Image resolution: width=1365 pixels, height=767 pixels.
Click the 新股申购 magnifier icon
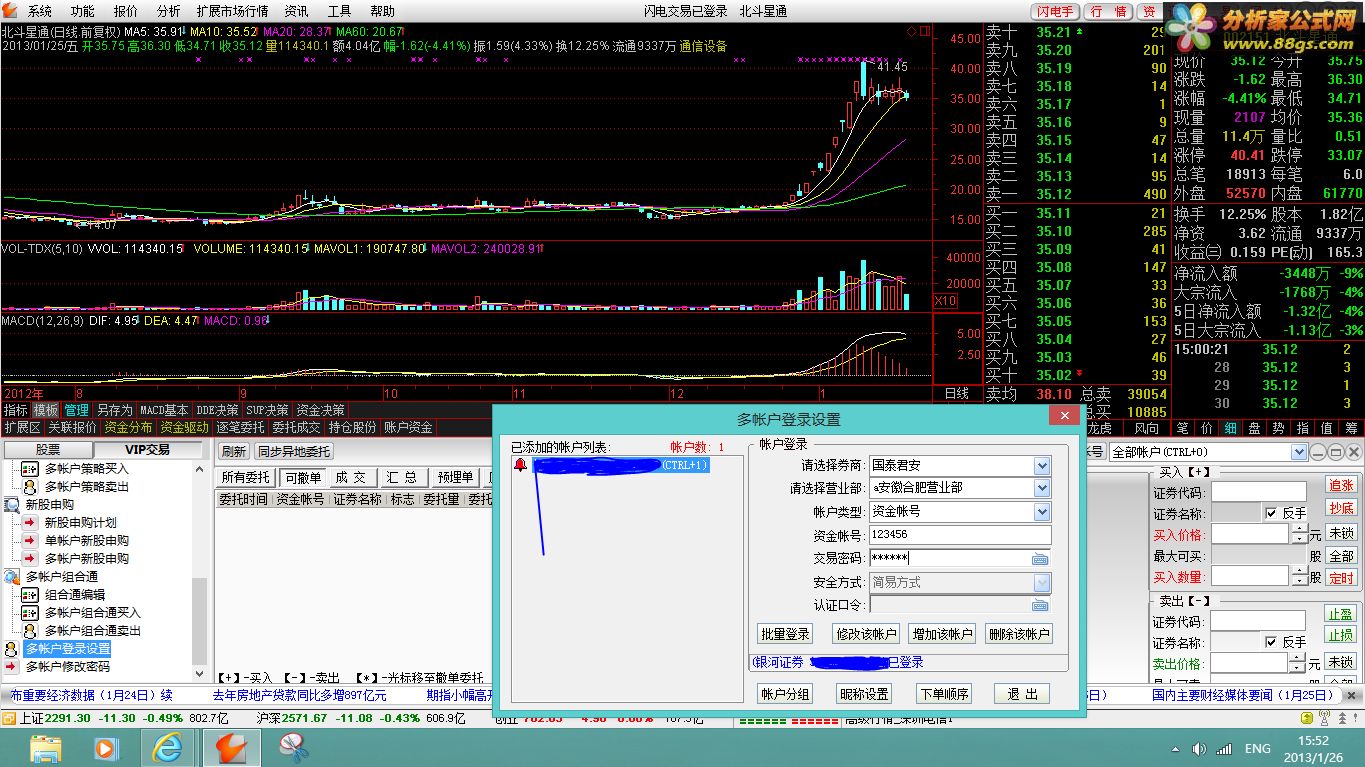(x=12, y=504)
